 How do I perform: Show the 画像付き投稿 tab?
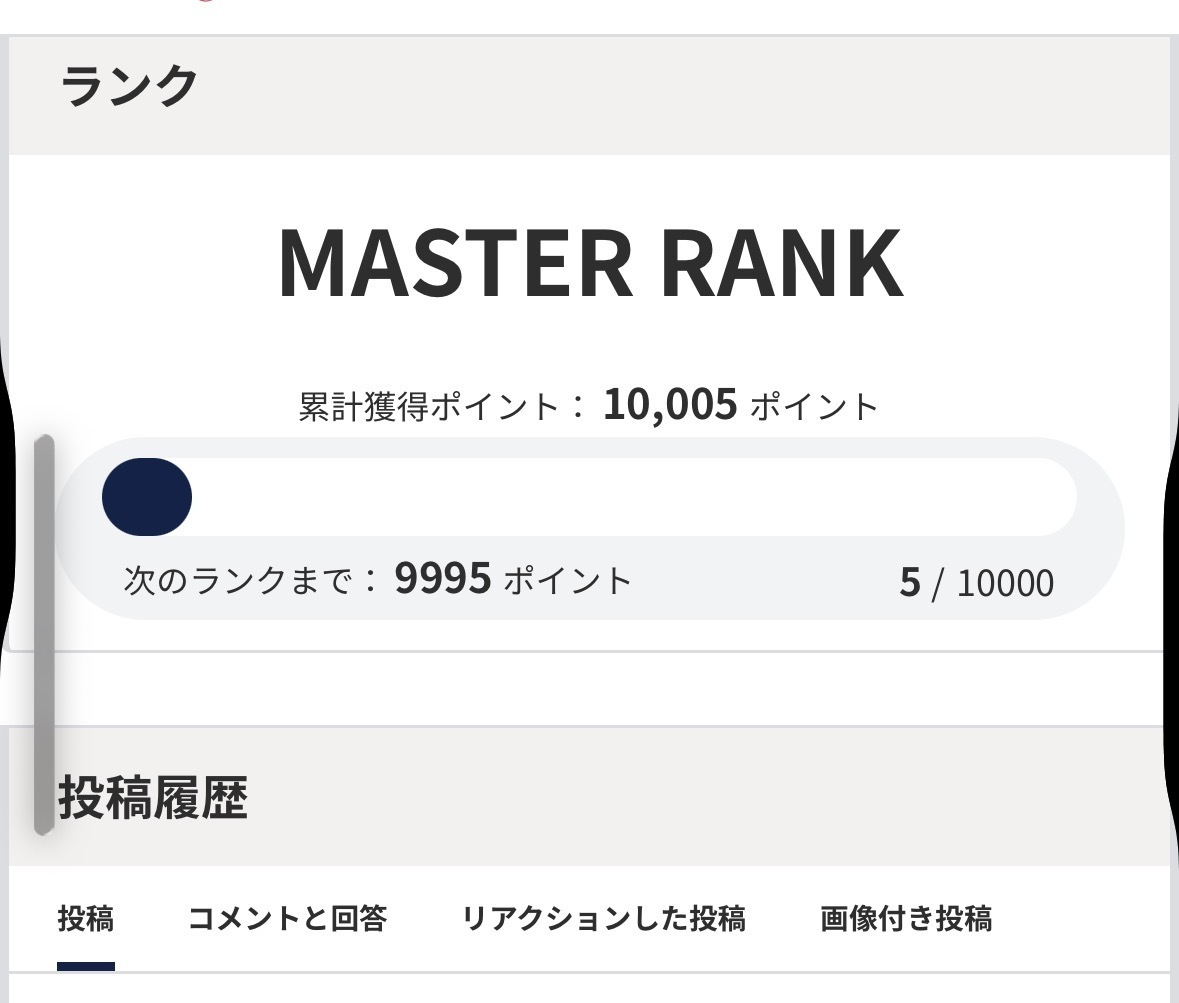(906, 918)
